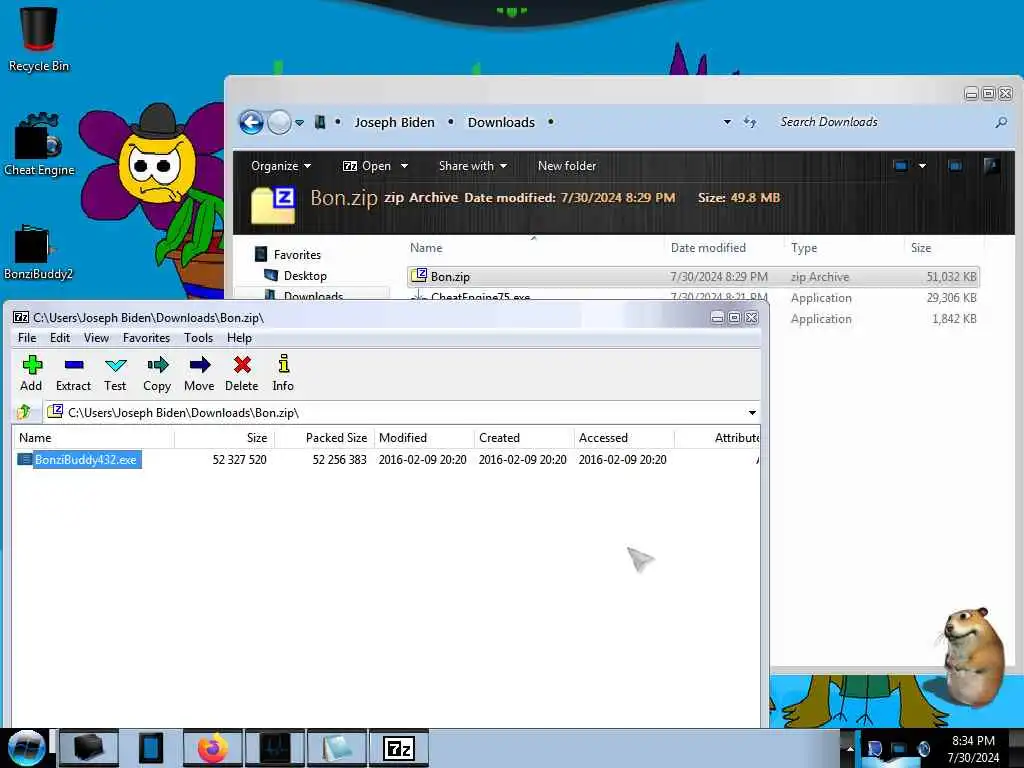Open the Favorites menu in 7-Zip
The width and height of the screenshot is (1024, 768).
tap(146, 338)
